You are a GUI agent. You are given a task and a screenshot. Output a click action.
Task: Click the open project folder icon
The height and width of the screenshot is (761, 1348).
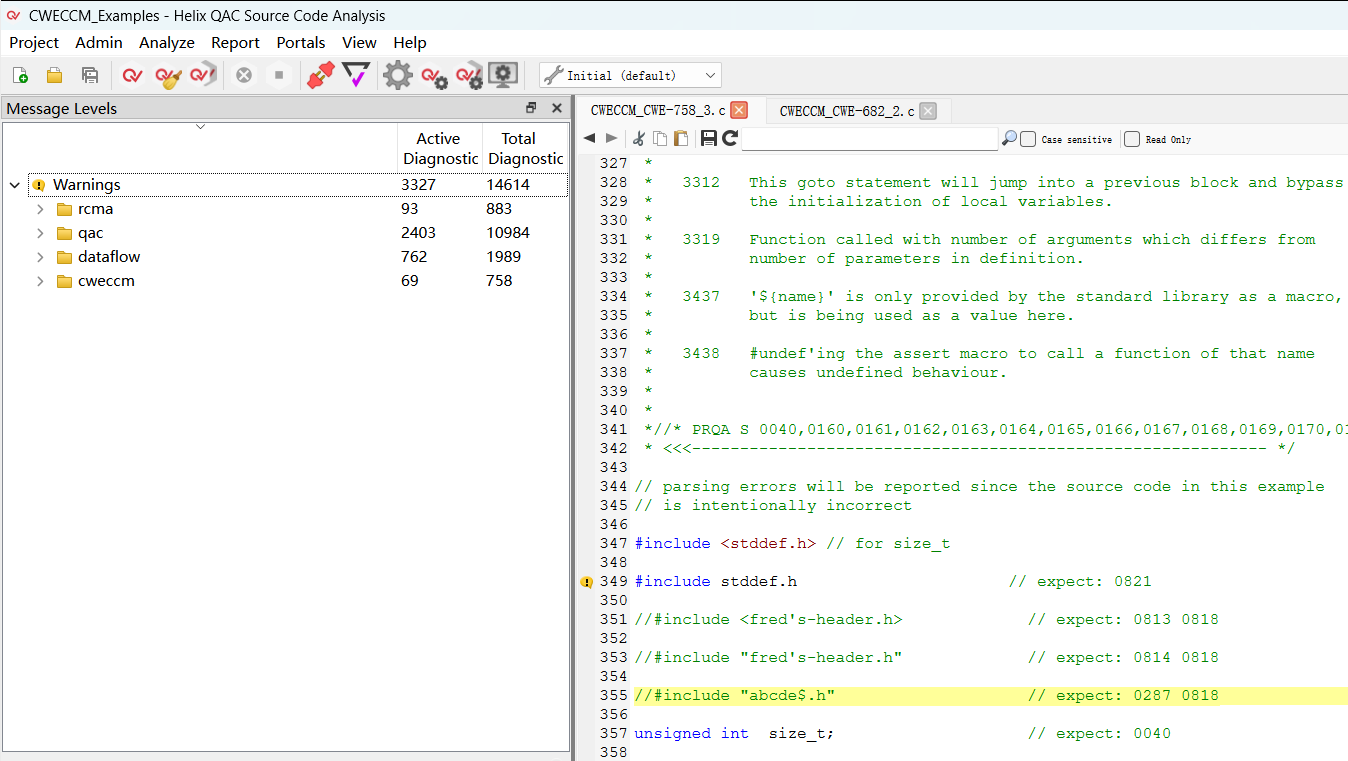point(55,75)
